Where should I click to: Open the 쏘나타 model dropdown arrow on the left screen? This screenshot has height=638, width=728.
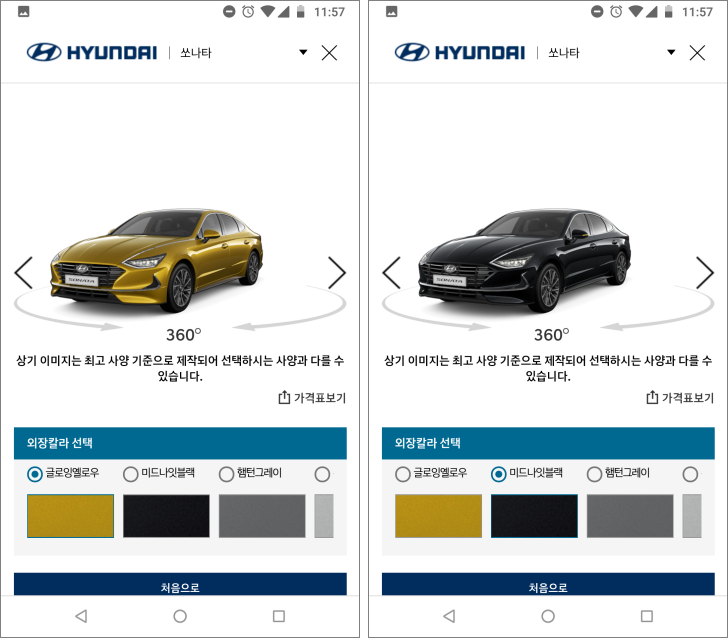tap(303, 52)
